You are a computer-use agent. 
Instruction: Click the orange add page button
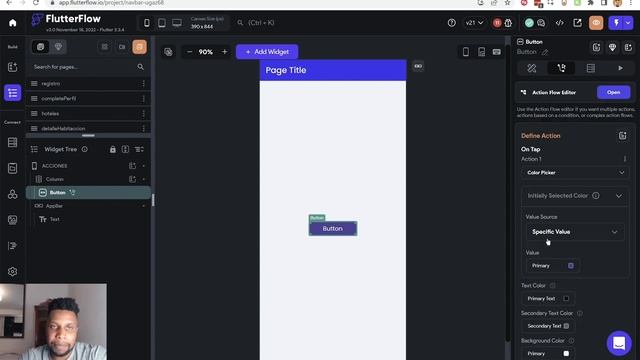139,47
